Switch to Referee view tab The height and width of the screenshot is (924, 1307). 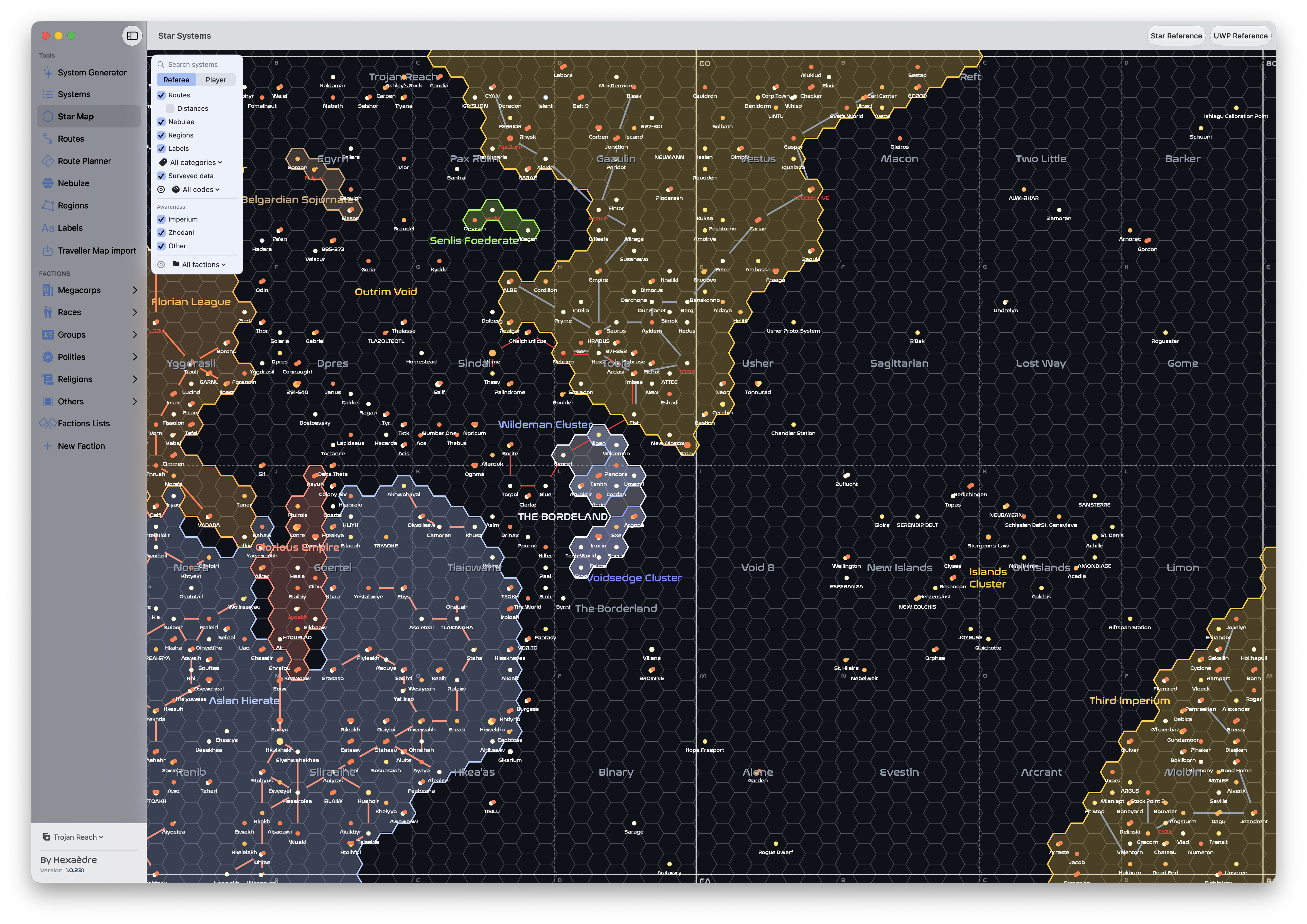coord(177,80)
